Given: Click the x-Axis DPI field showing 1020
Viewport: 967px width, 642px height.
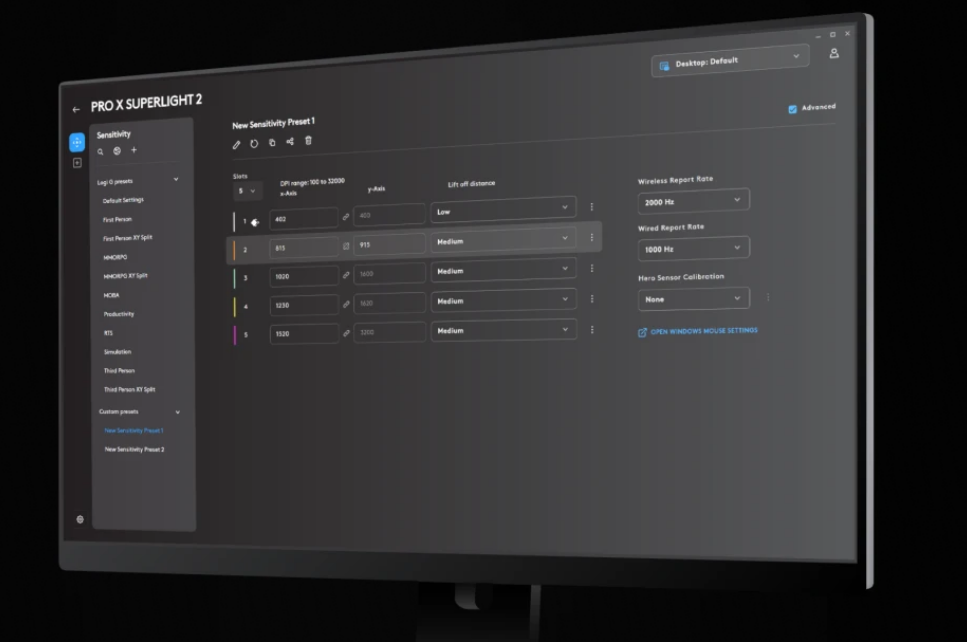Looking at the screenshot, I should pyautogui.click(x=304, y=276).
